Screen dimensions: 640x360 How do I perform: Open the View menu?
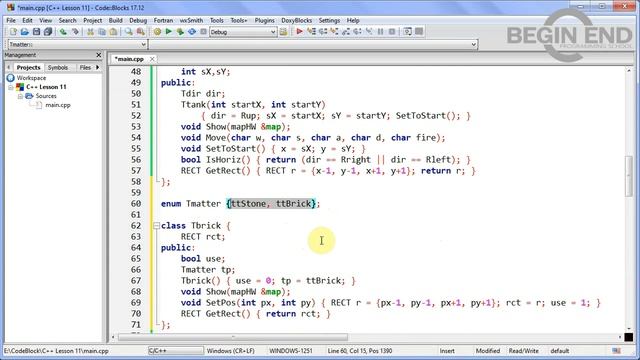(46, 20)
